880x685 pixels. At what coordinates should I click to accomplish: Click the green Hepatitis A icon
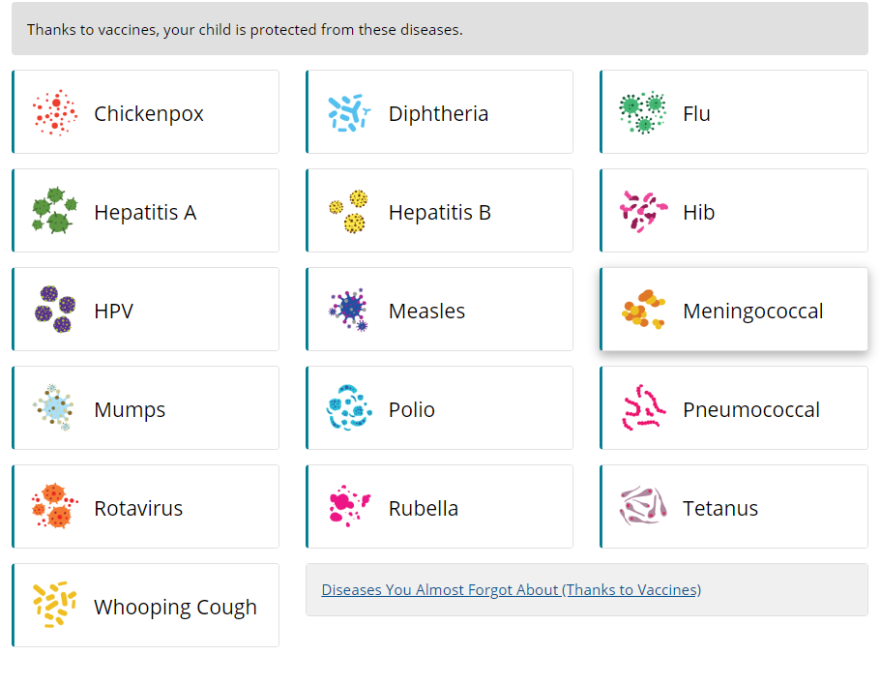pyautogui.click(x=54, y=211)
